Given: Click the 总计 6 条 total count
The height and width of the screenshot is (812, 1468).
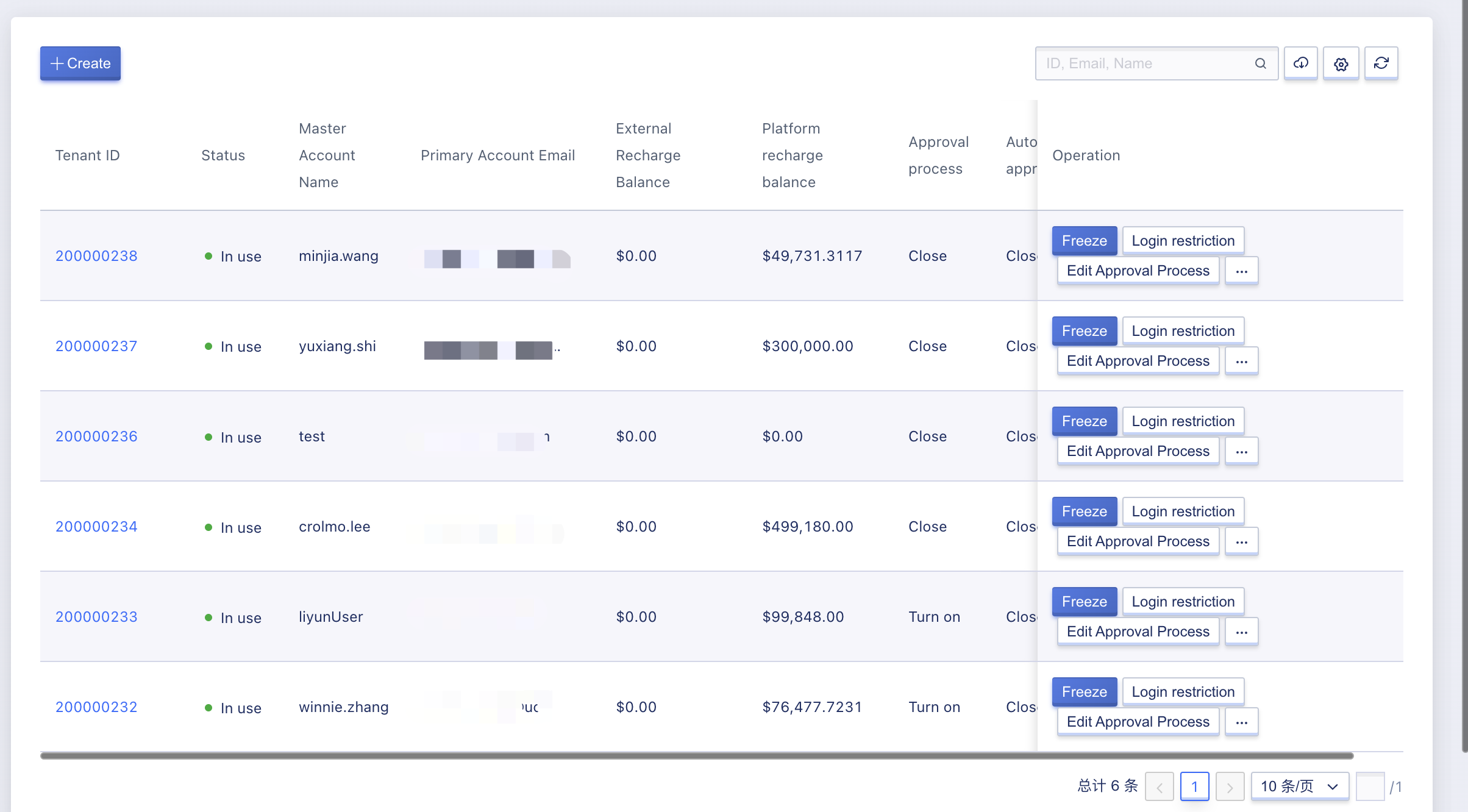Looking at the screenshot, I should pyautogui.click(x=1108, y=786).
